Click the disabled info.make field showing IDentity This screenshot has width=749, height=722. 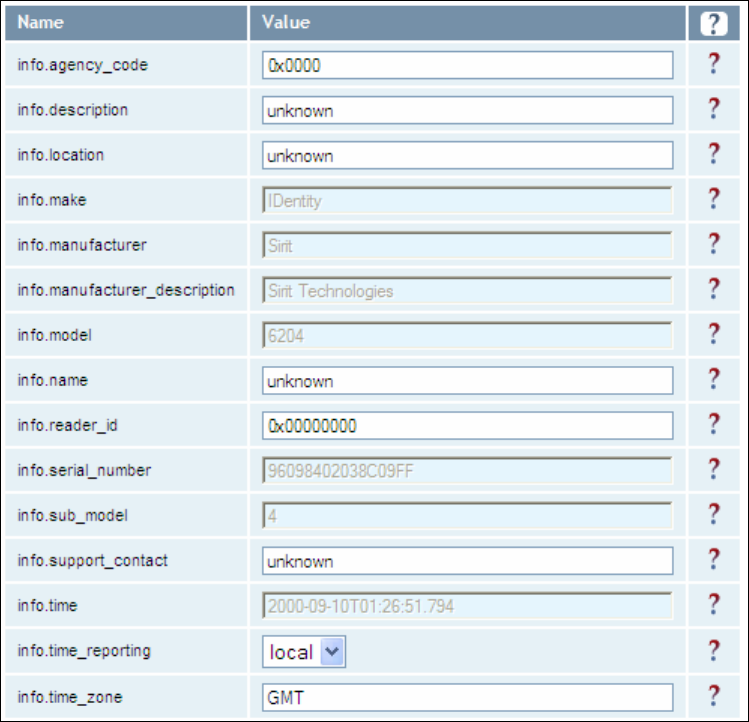coord(468,200)
